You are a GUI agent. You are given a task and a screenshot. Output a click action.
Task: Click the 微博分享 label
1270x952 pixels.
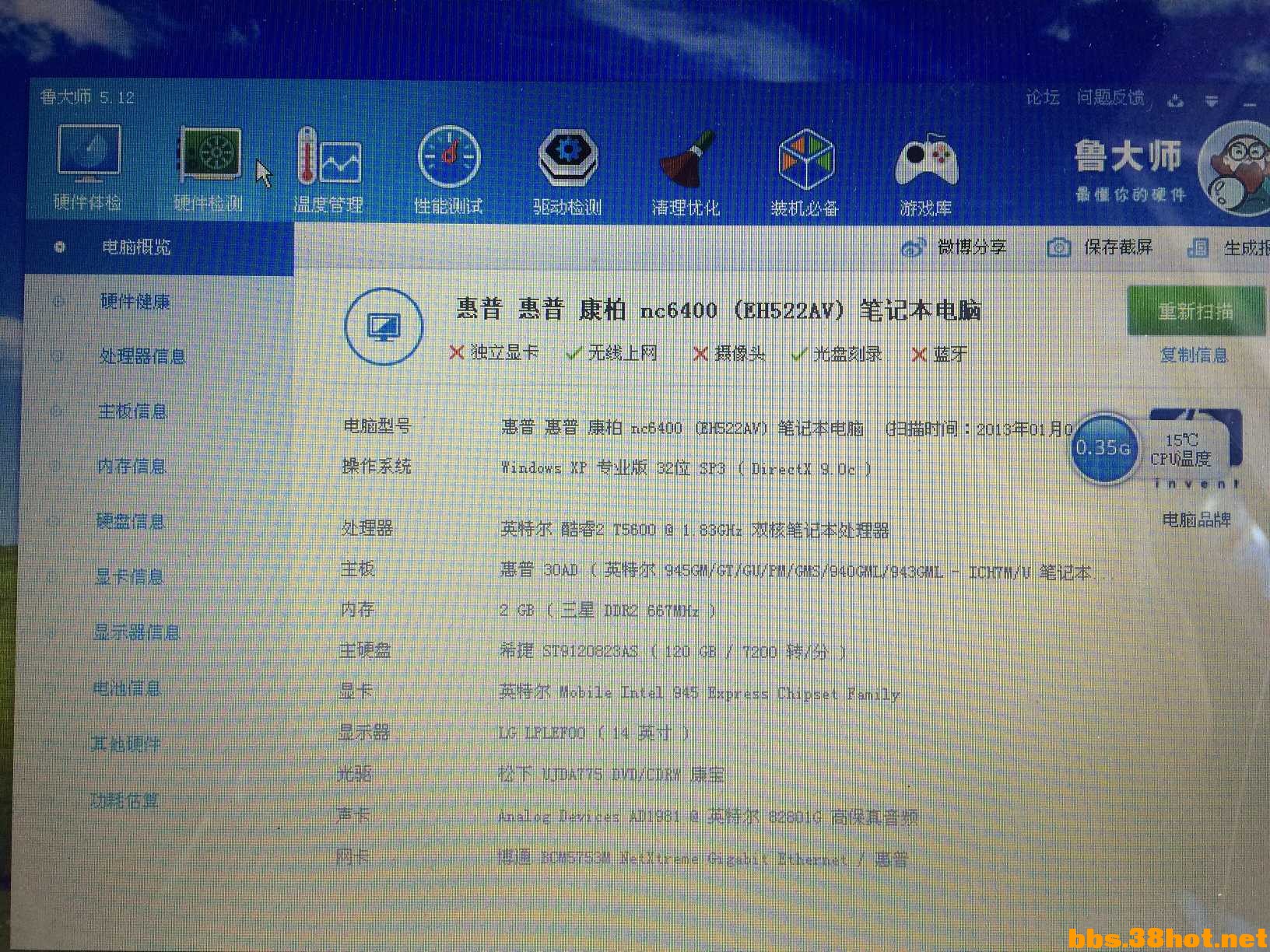[x=972, y=247]
